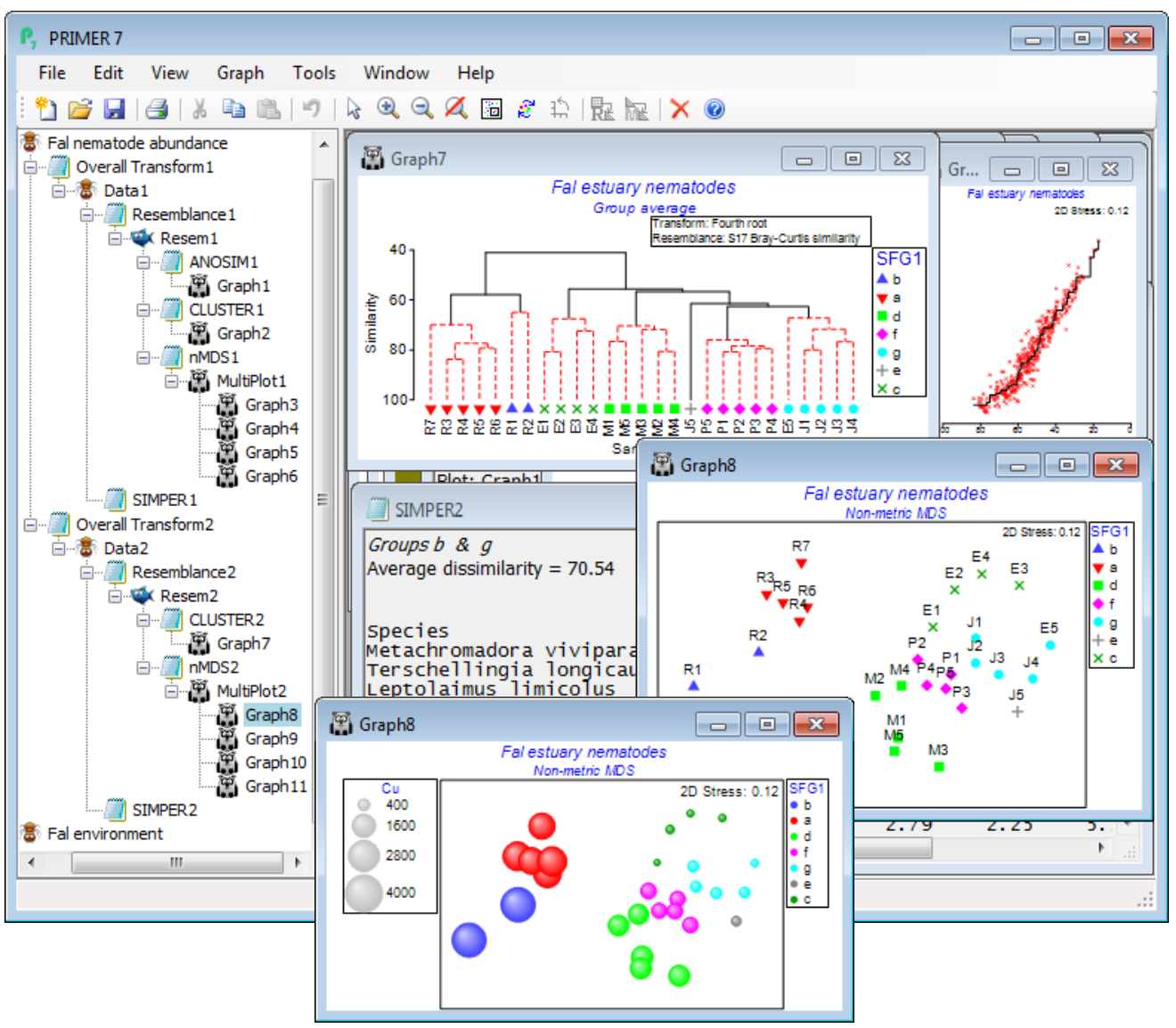The image size is (1176, 1028).
Task: Click the fish icon beside Resem1
Action: [143, 238]
